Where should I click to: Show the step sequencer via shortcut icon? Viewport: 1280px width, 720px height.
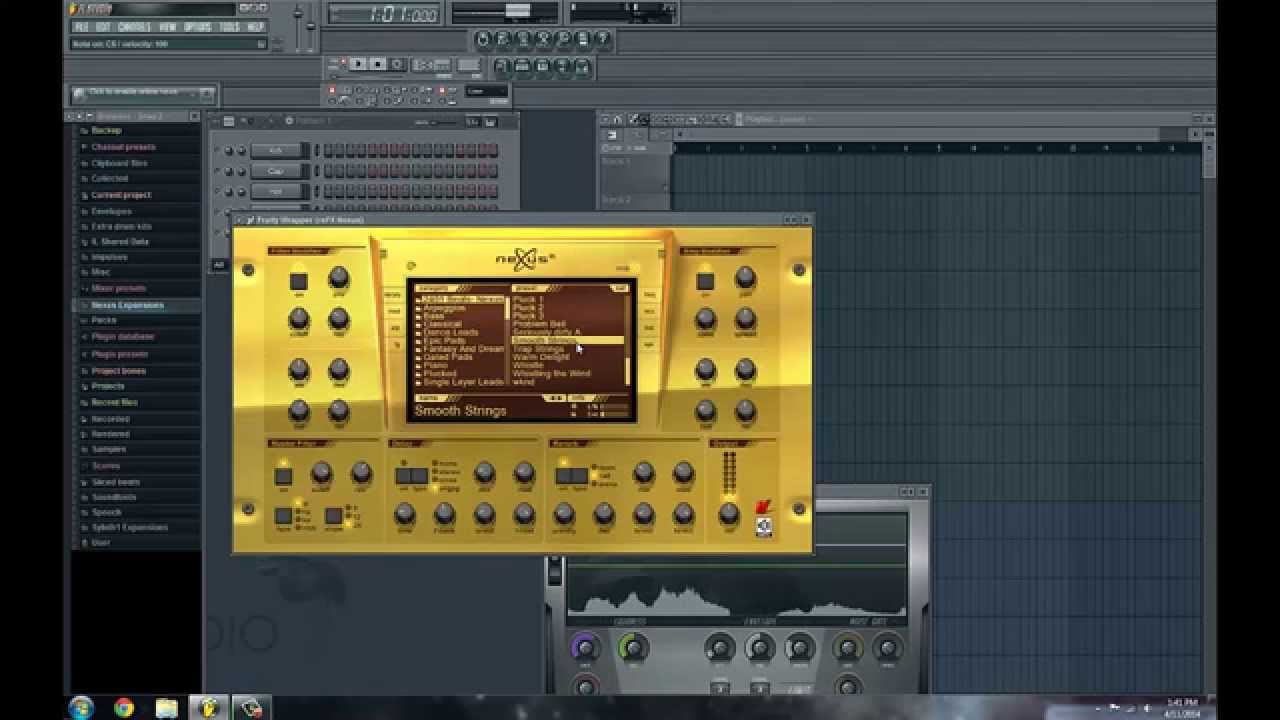coord(522,67)
